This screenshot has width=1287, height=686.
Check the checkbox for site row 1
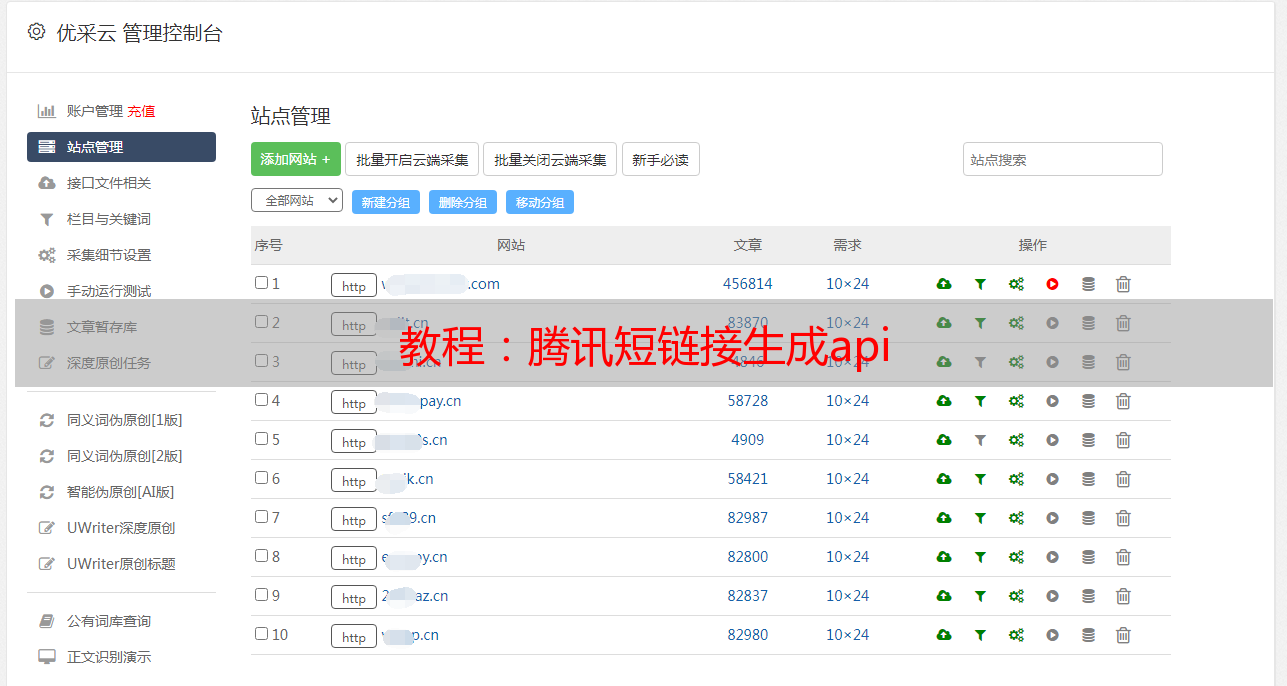[x=261, y=283]
